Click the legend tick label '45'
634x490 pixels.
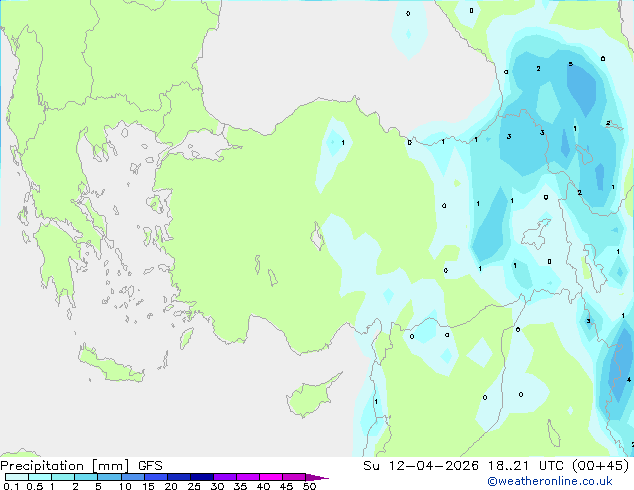(286, 486)
